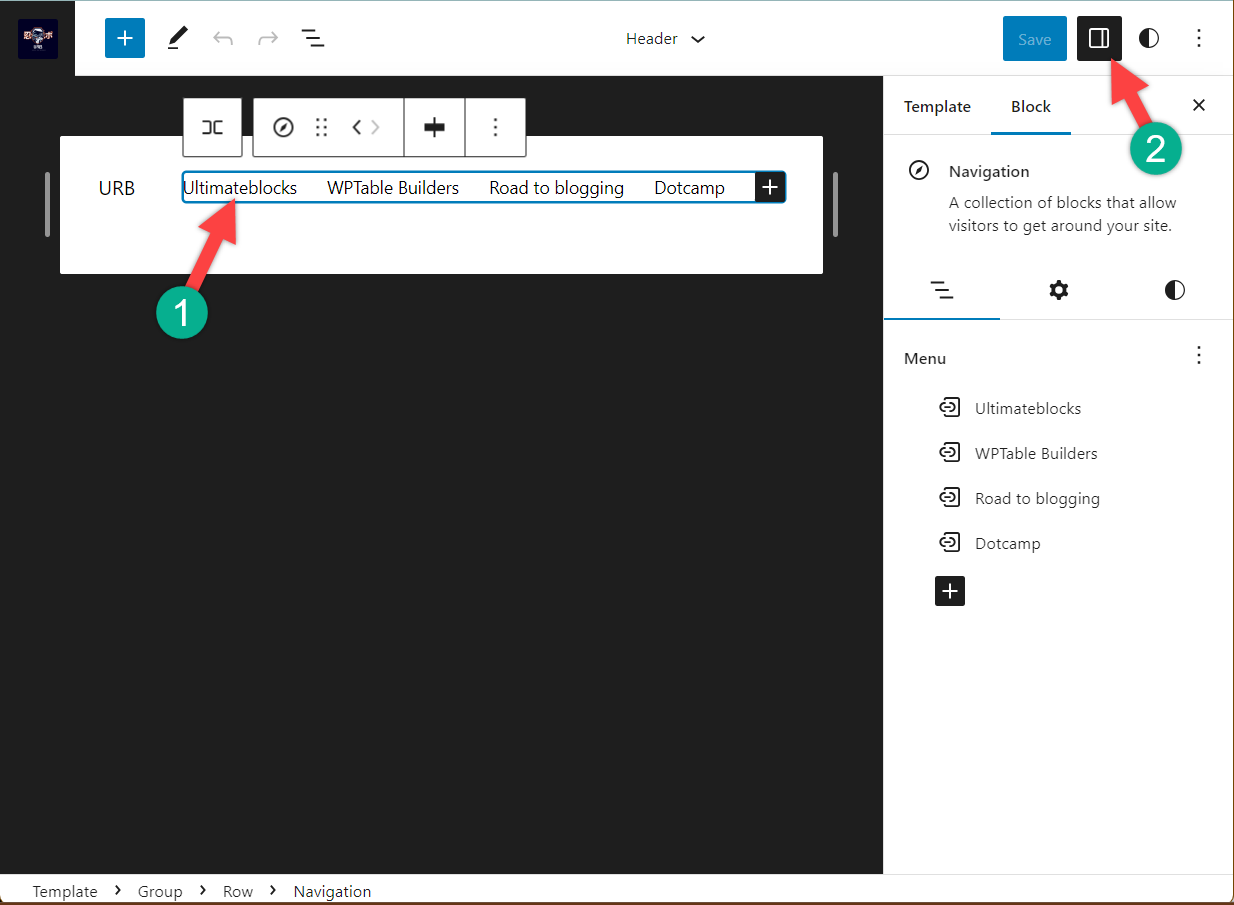Add a block to navigation in canvas
The image size is (1234, 905).
[770, 187]
